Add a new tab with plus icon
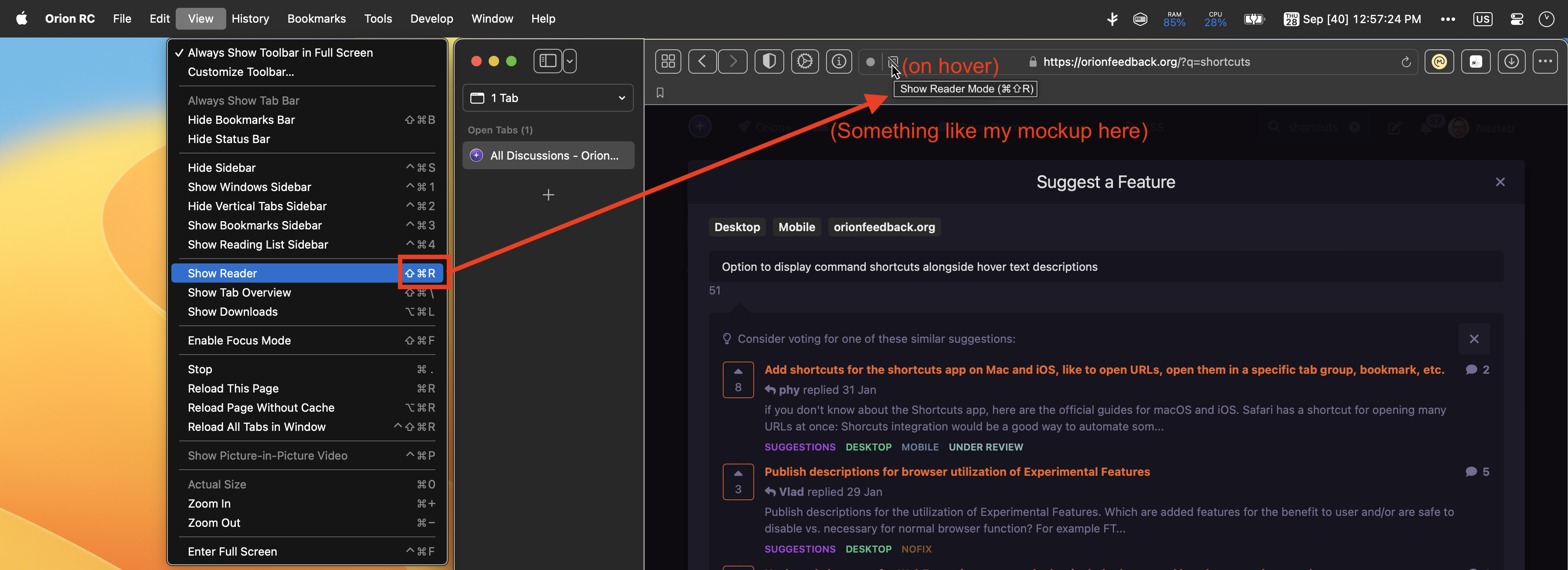Image resolution: width=1568 pixels, height=570 pixels. [x=548, y=195]
